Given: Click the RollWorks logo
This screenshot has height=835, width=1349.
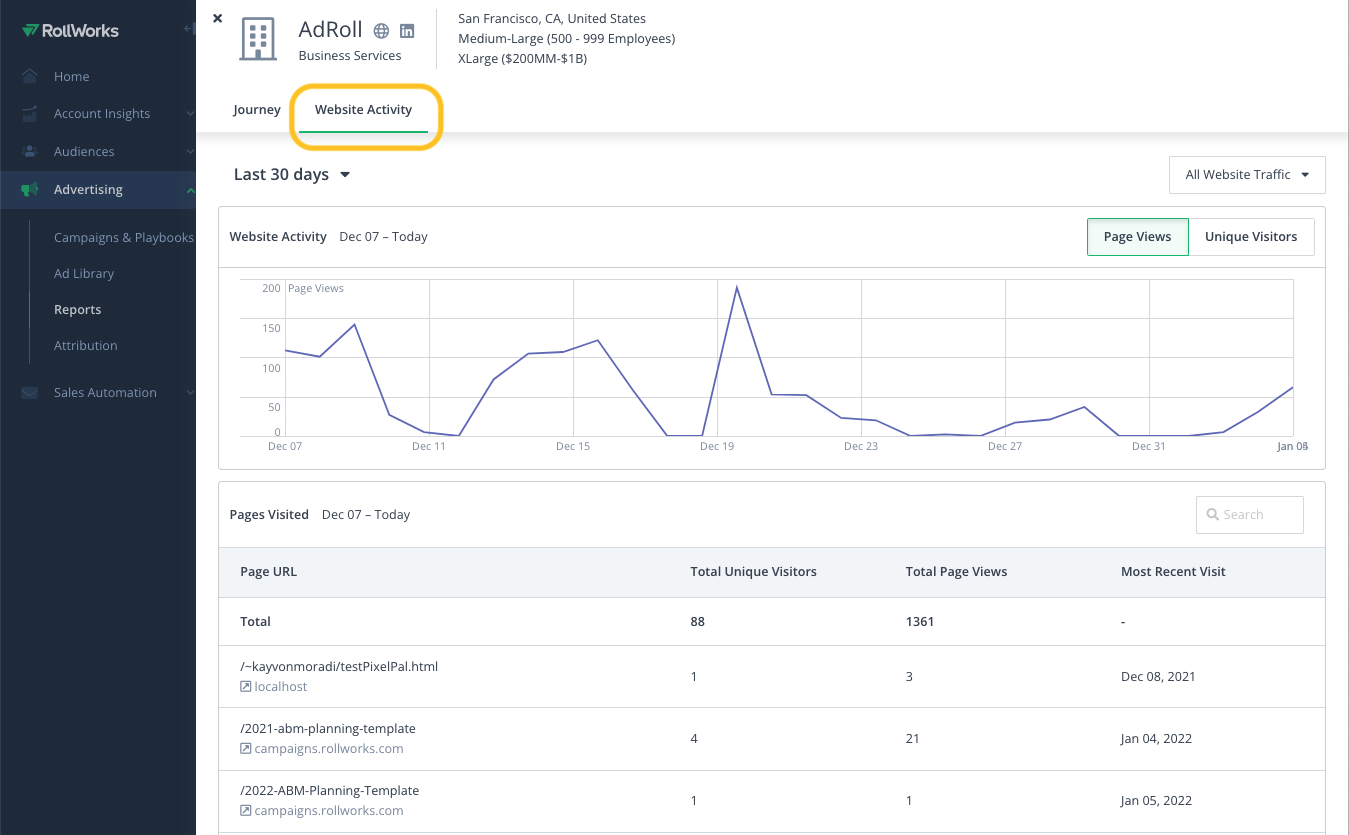Looking at the screenshot, I should click(x=70, y=30).
